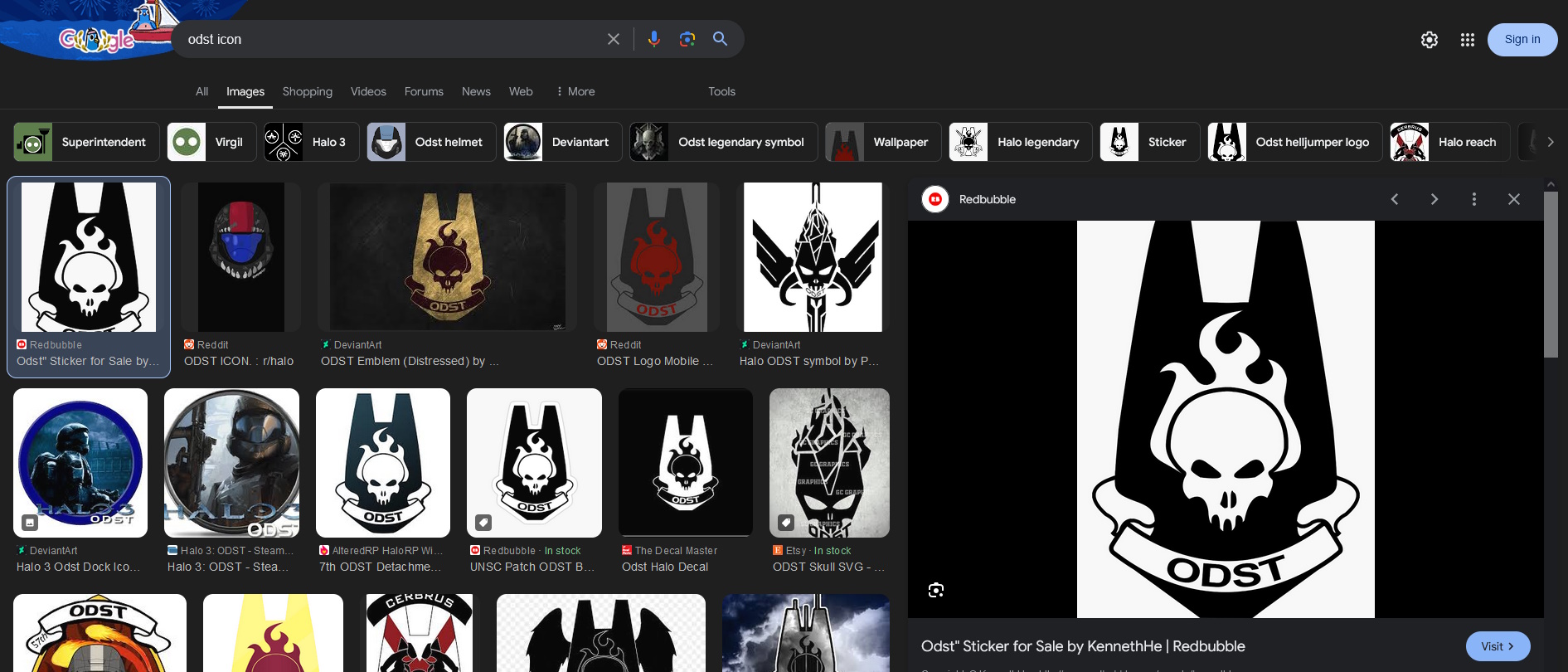Image resolution: width=1568 pixels, height=672 pixels.
Task: Select the Deviantart filter chip
Action: [x=563, y=142]
